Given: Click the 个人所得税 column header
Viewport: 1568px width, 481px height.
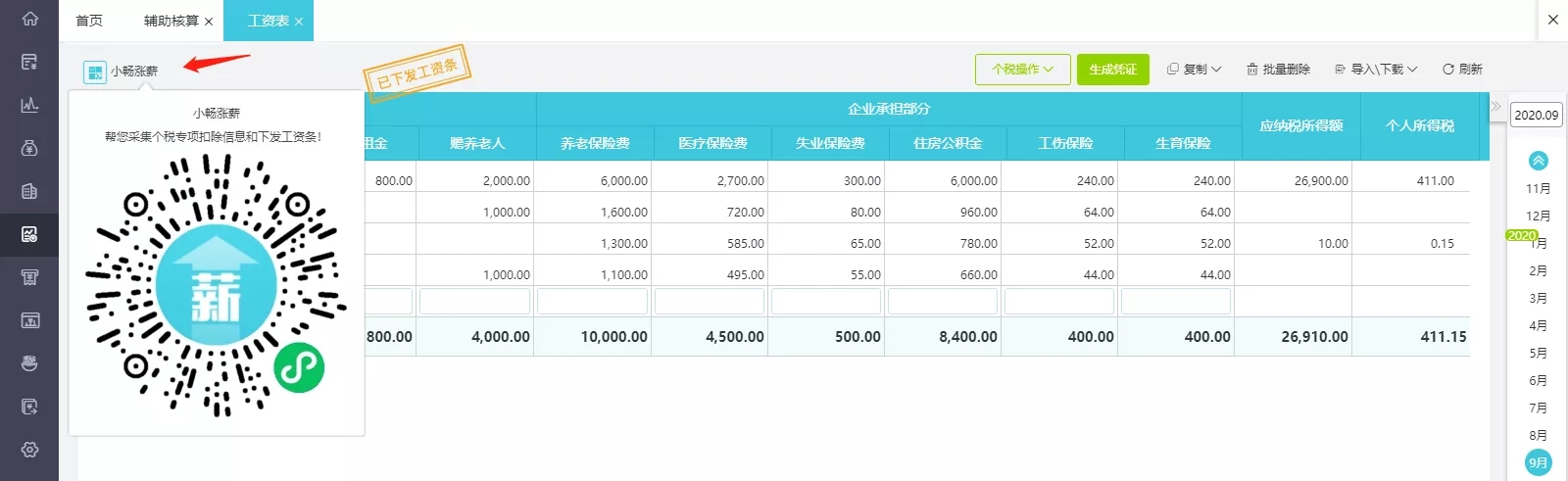Looking at the screenshot, I should [x=1420, y=126].
